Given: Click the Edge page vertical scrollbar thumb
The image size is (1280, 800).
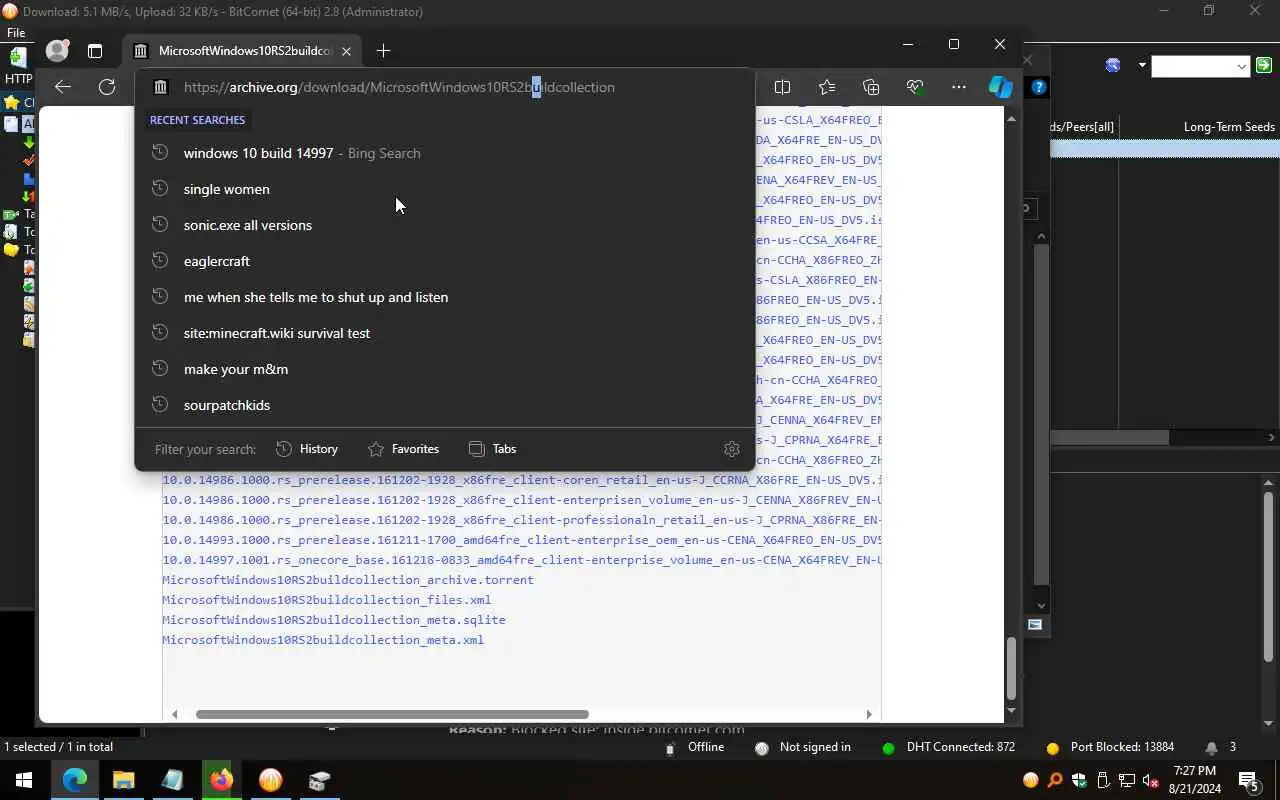Looking at the screenshot, I should click(x=1011, y=668).
